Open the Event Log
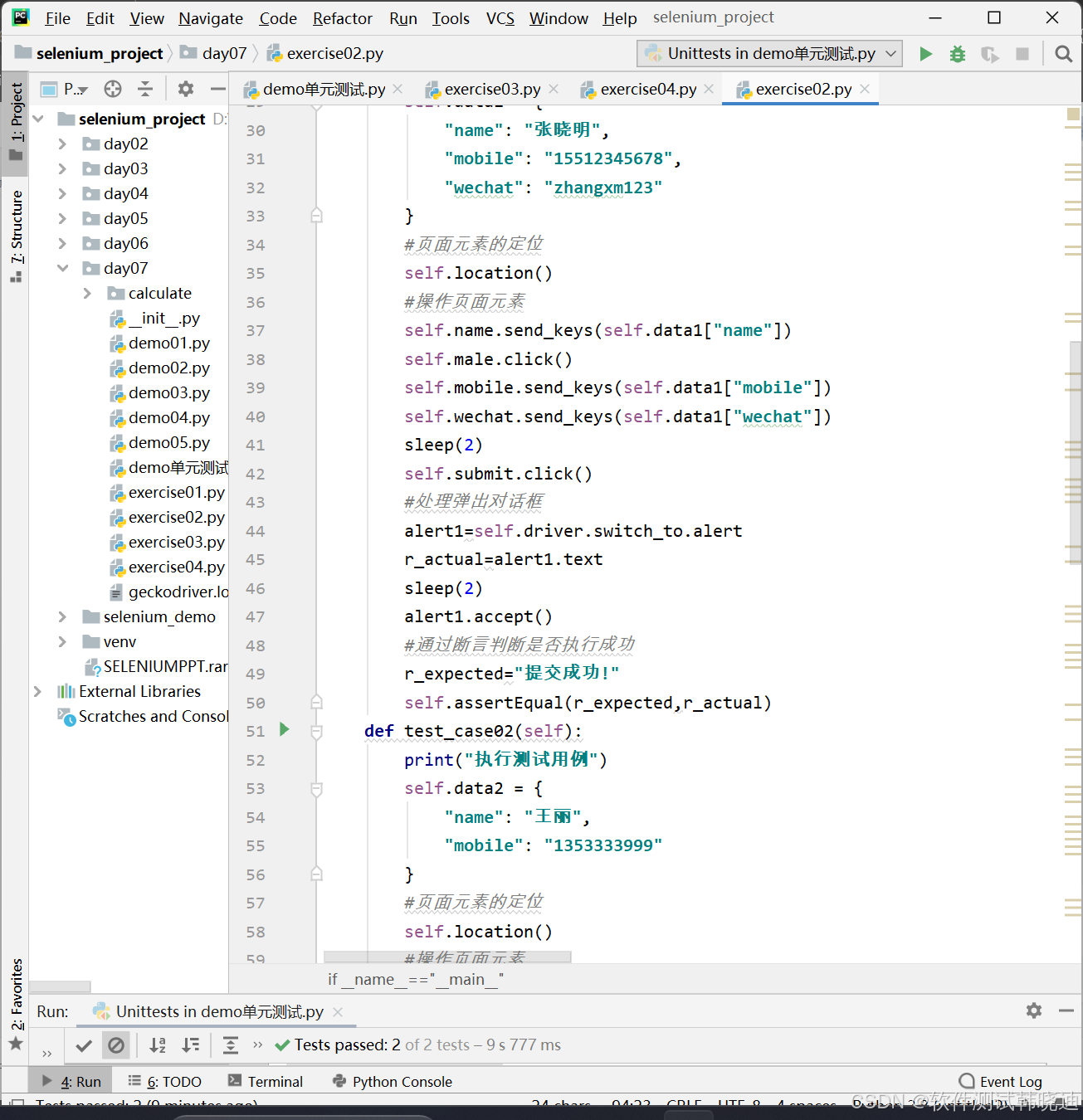Viewport: 1083px width, 1120px height. pyautogui.click(x=1001, y=1081)
